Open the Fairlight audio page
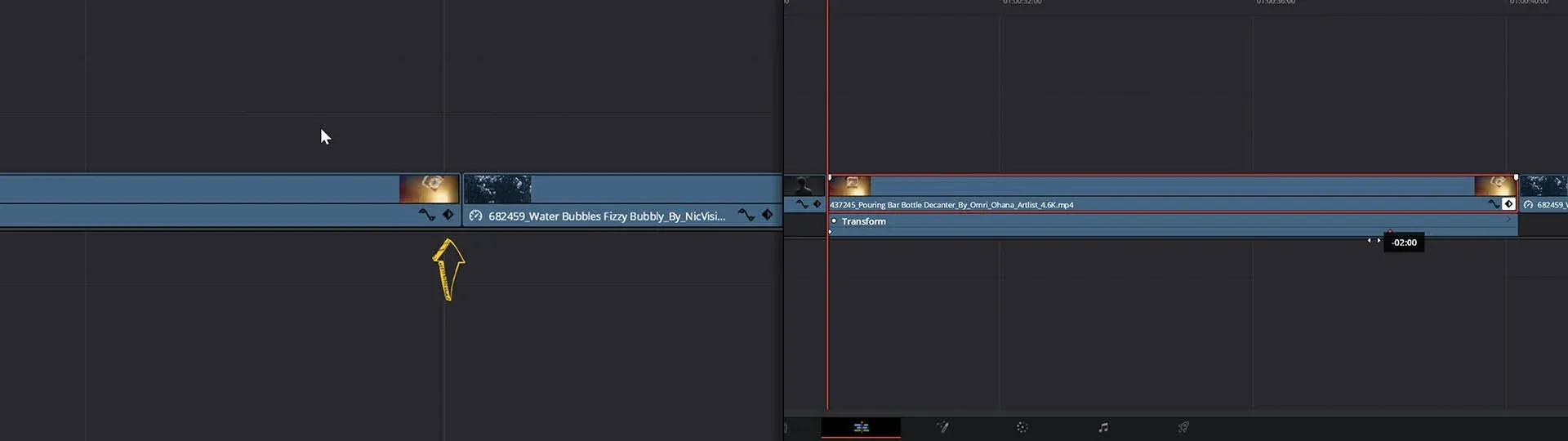Screen dimensions: 1568x441 [1103, 427]
